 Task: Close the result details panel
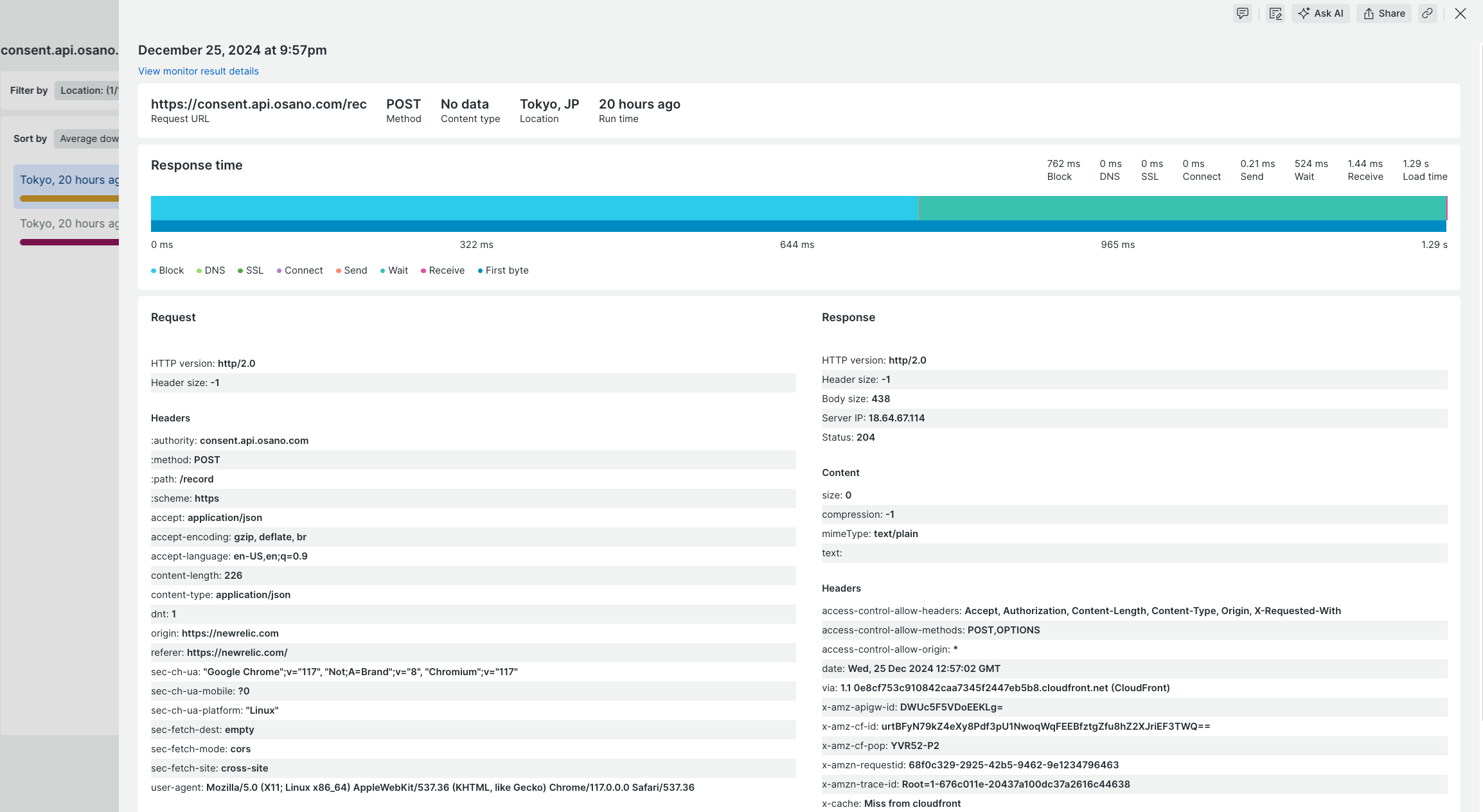(1460, 13)
